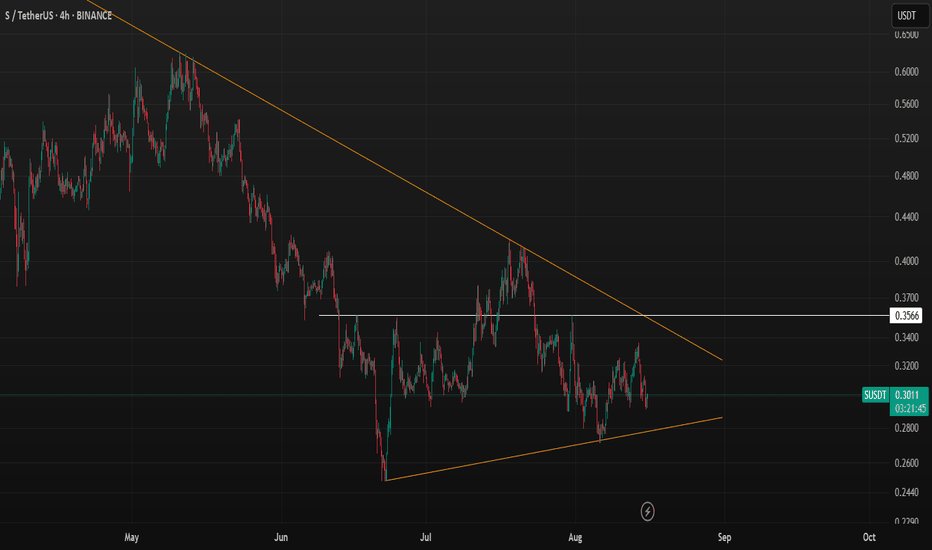Click the 0.4800 price axis label
932x550 pixels.
click(906, 175)
